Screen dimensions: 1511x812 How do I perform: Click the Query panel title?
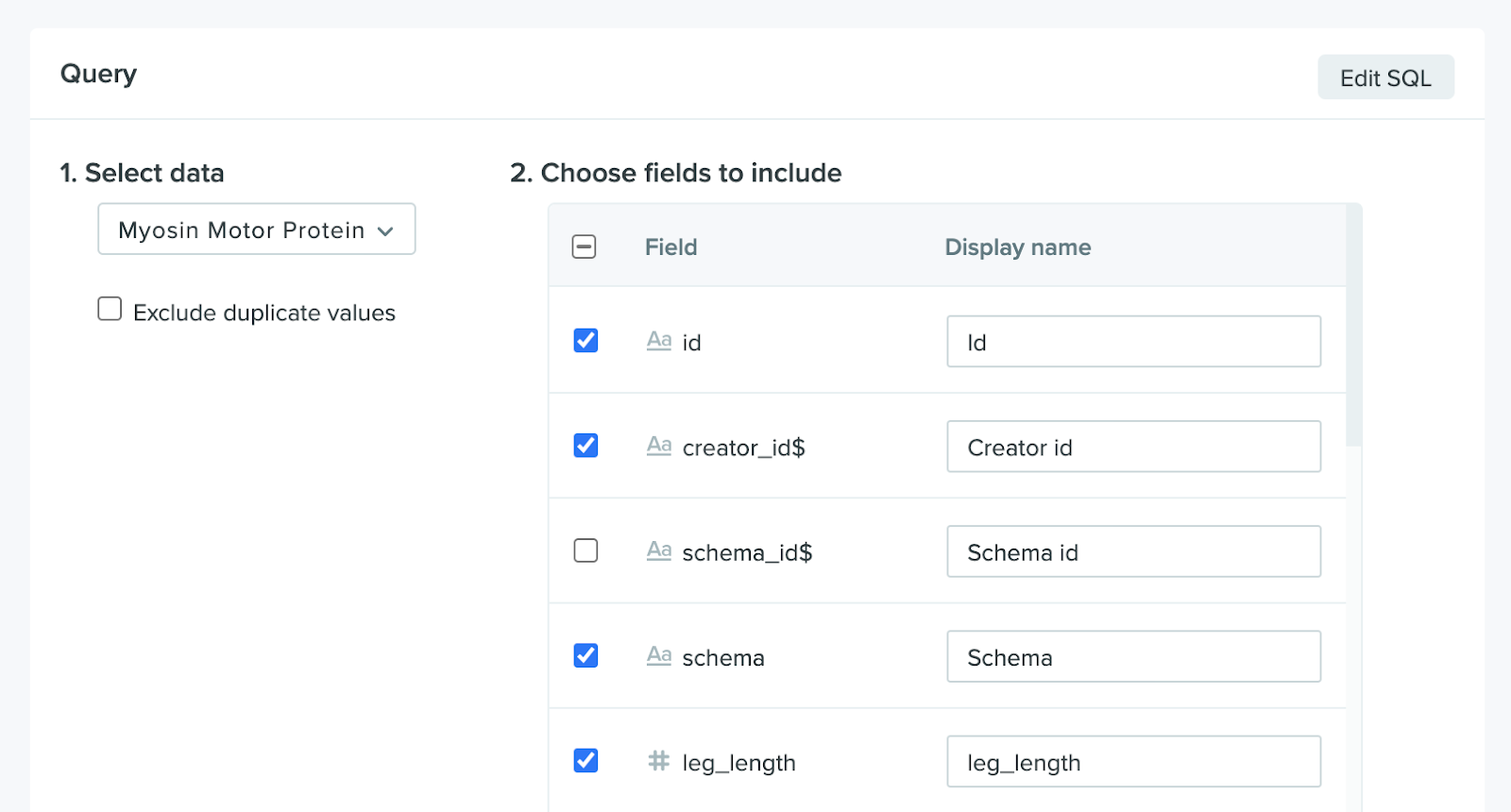tap(98, 74)
